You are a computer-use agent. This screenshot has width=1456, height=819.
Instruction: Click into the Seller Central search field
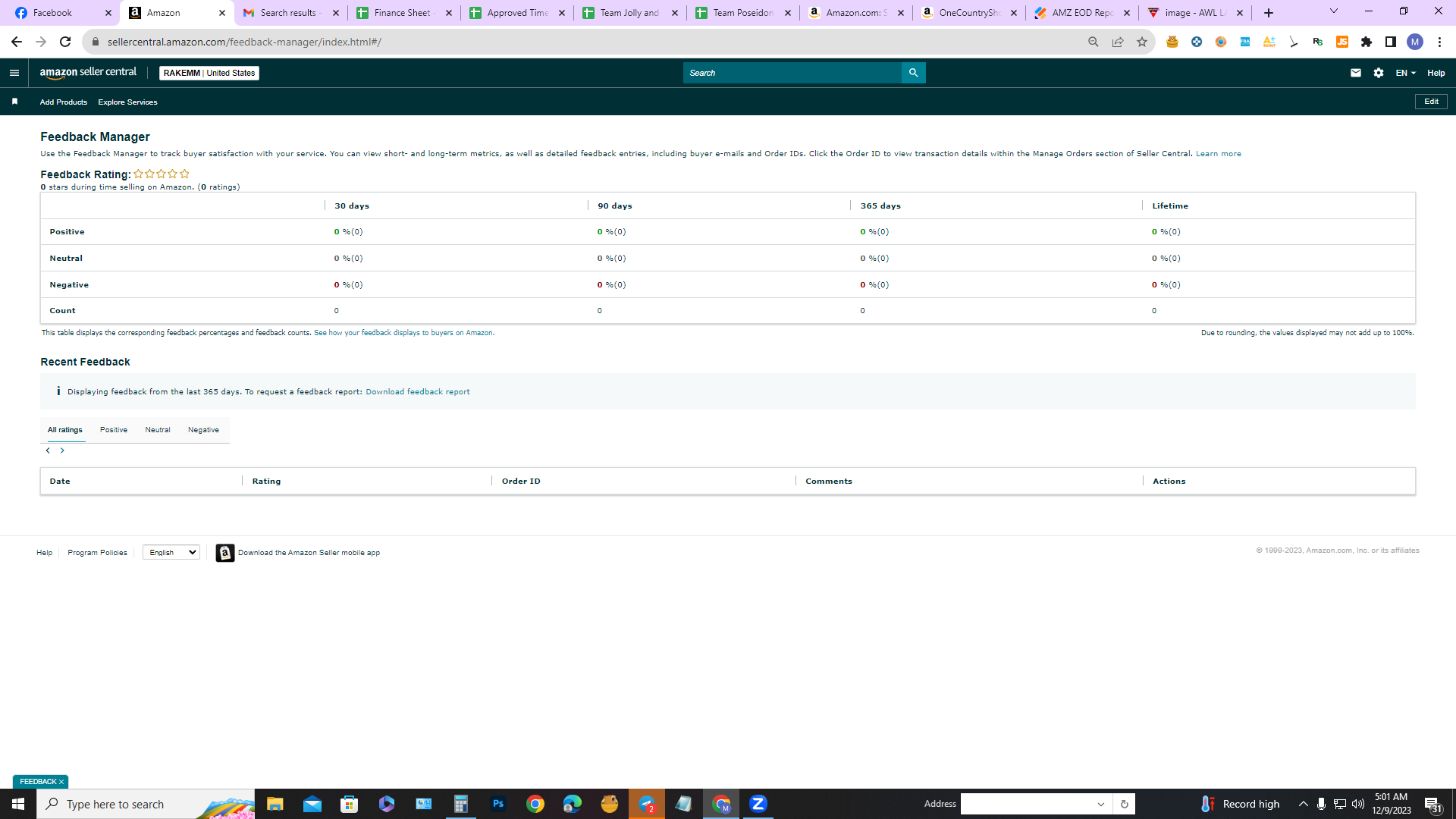(792, 73)
